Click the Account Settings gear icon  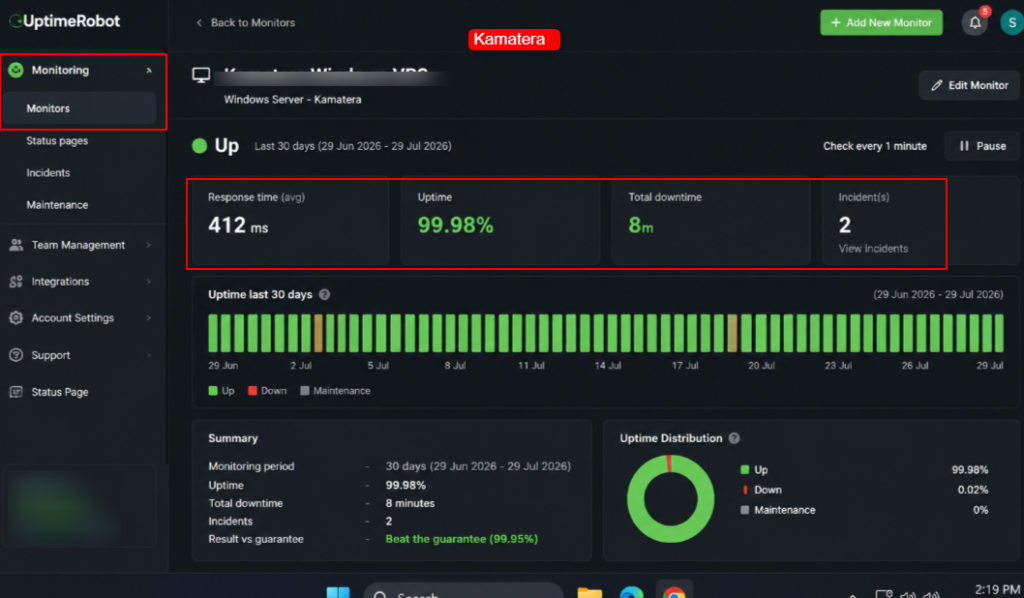16,318
